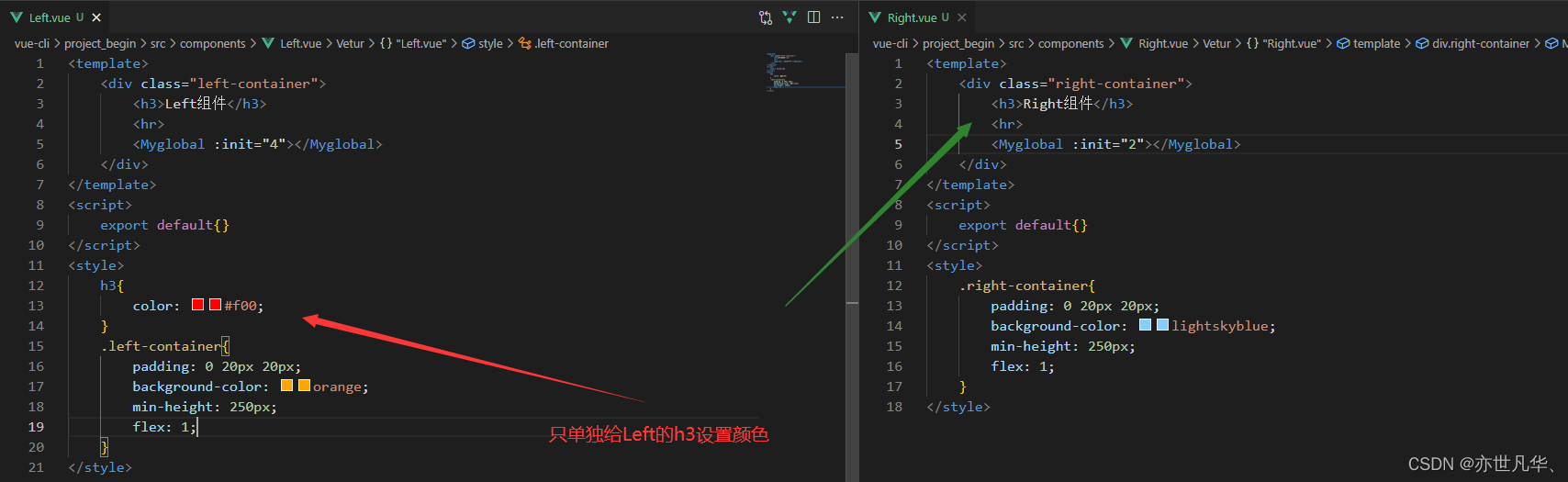Click project_begin breadcrumb in right editor
The height and width of the screenshot is (482, 1568).
tap(958, 43)
